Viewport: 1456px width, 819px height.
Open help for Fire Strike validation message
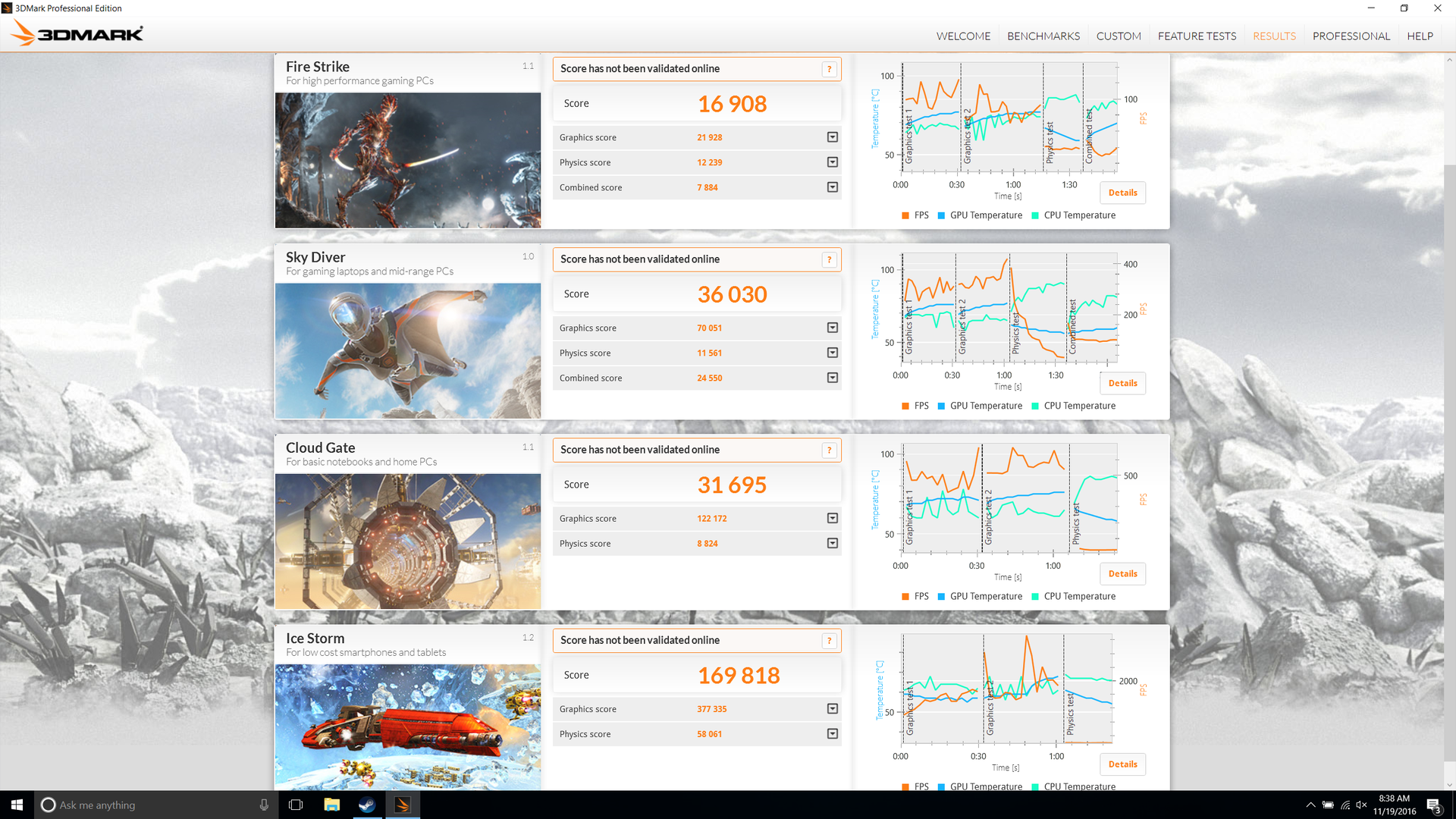point(830,69)
